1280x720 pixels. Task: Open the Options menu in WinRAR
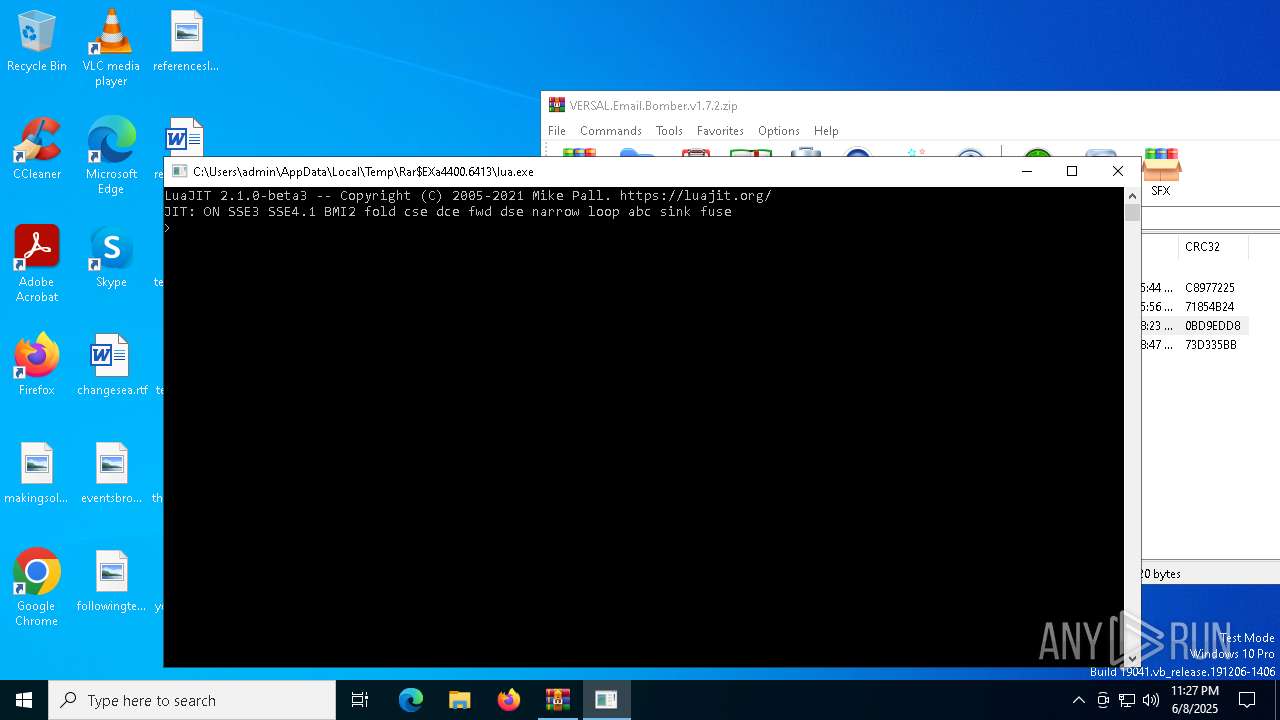(x=778, y=131)
